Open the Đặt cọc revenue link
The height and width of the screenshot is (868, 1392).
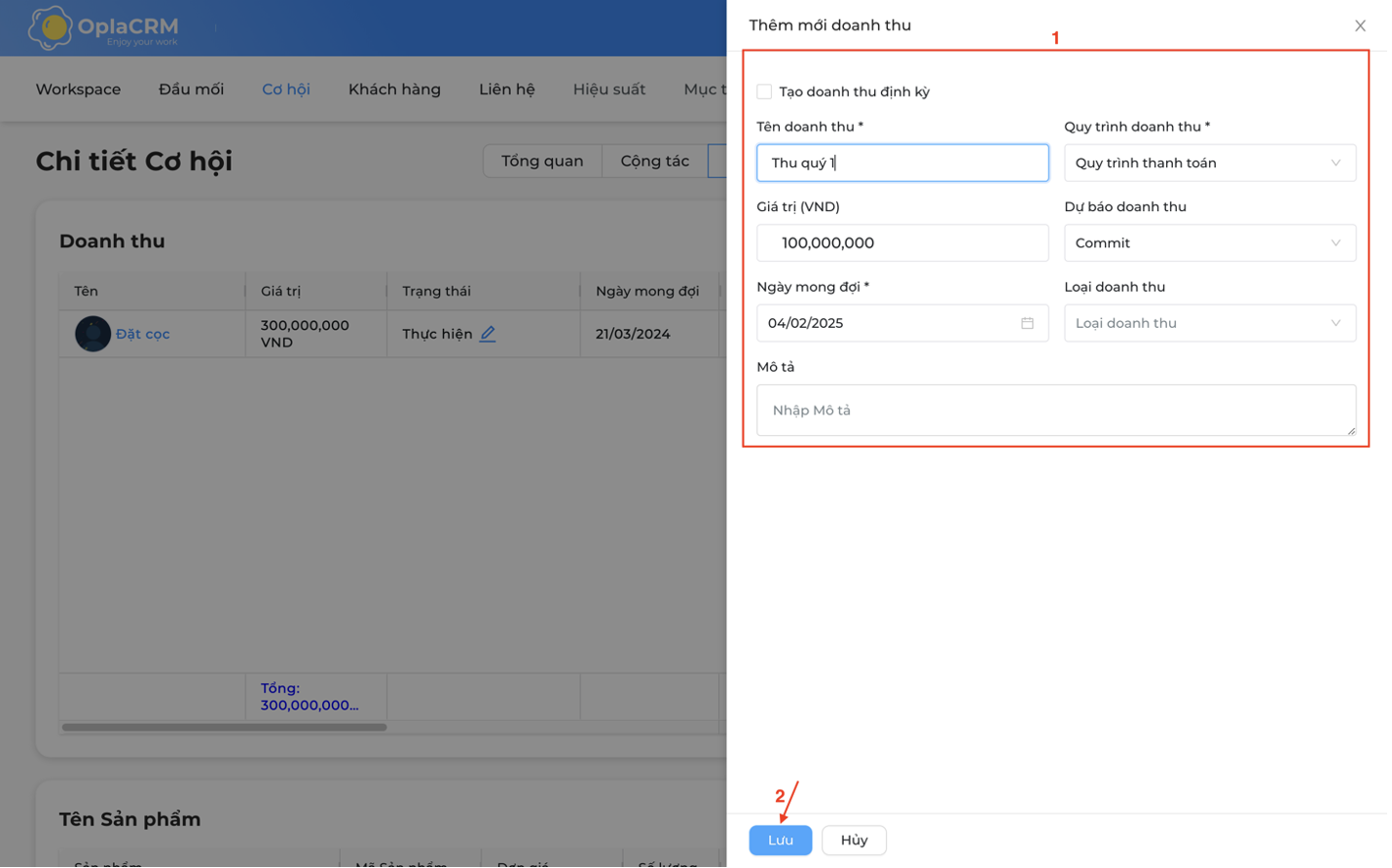[x=143, y=334]
